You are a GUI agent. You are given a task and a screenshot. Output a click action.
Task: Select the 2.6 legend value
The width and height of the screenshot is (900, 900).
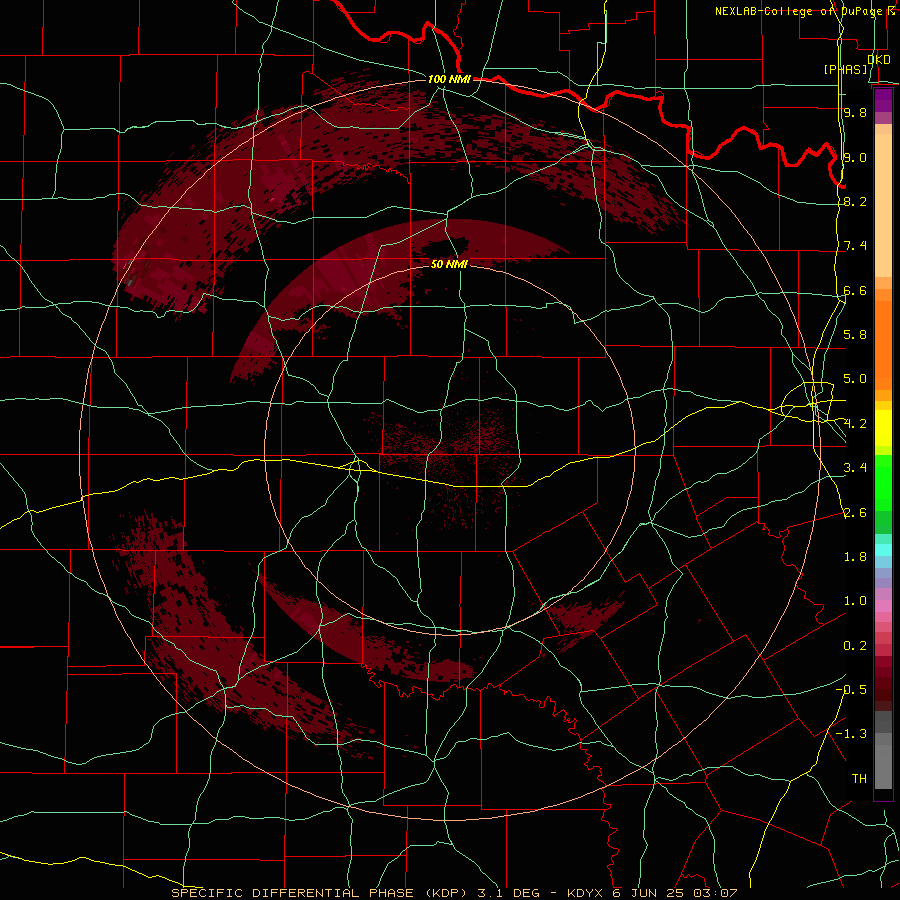855,513
